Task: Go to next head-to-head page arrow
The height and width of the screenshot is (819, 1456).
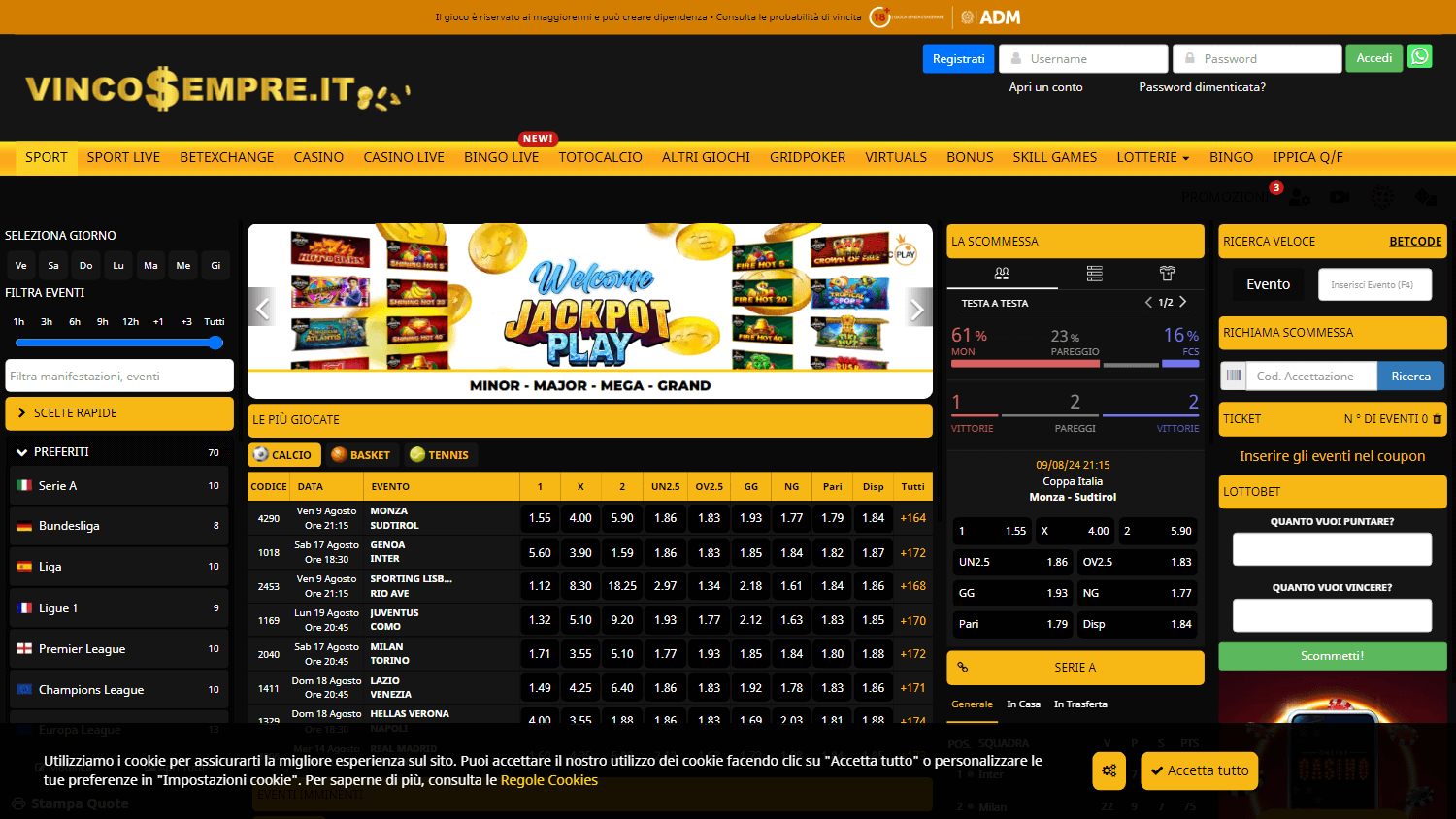Action: tap(1182, 302)
